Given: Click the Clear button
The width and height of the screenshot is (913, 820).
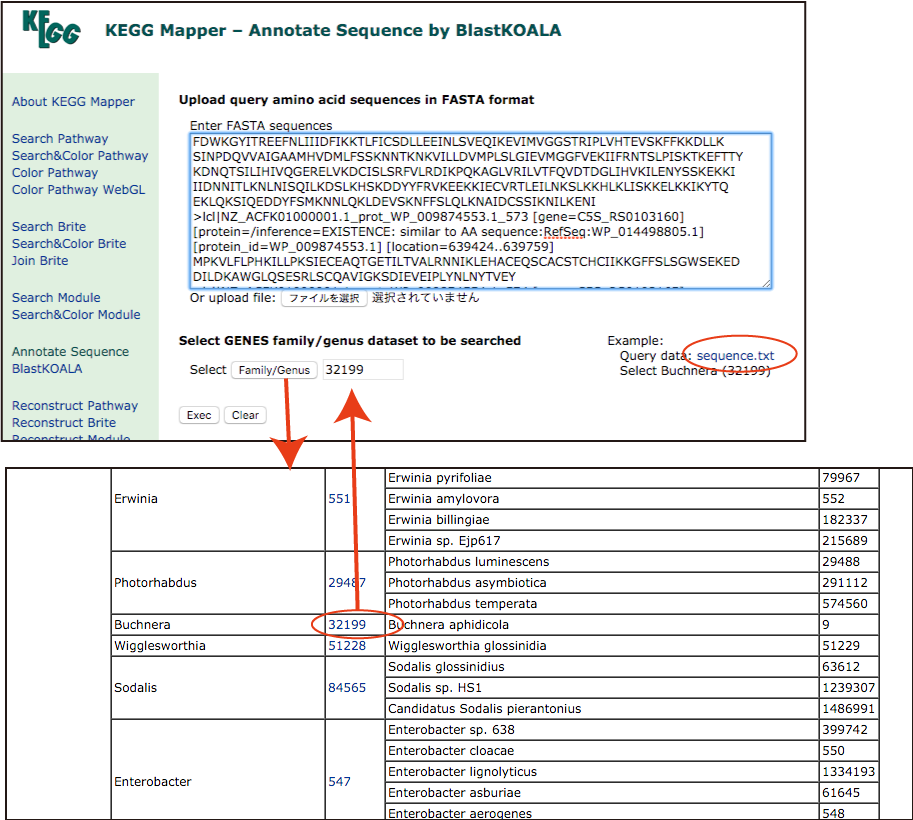Looking at the screenshot, I should point(245,415).
